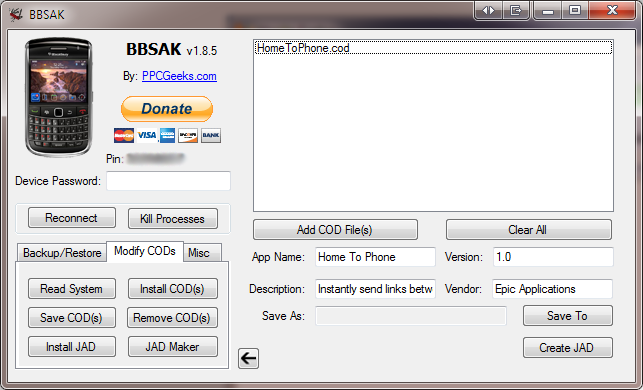
Task: Click the American Express card icon
Action: tap(167, 135)
